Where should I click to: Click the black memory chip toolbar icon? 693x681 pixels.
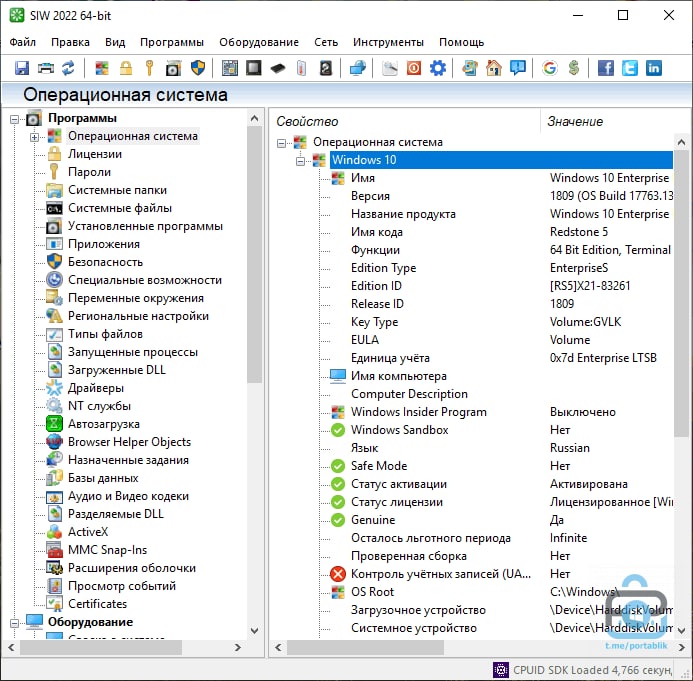tap(278, 68)
